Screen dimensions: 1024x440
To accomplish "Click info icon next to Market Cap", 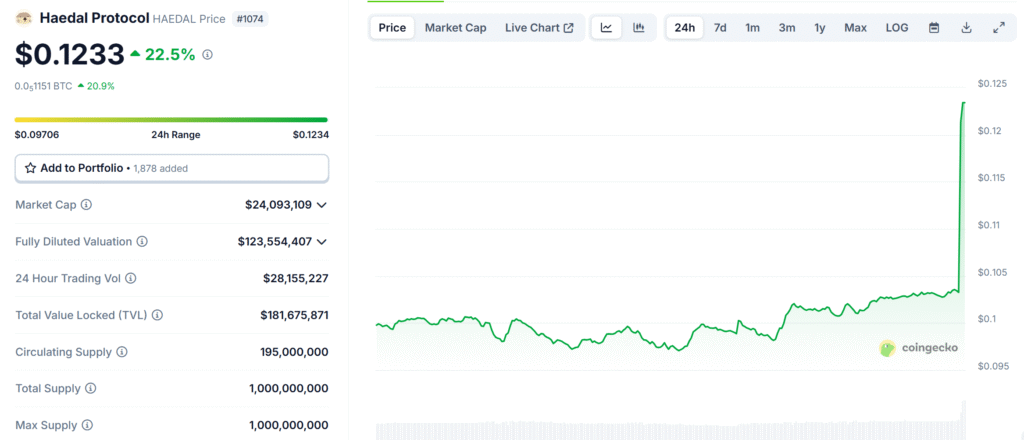I will [86, 205].
